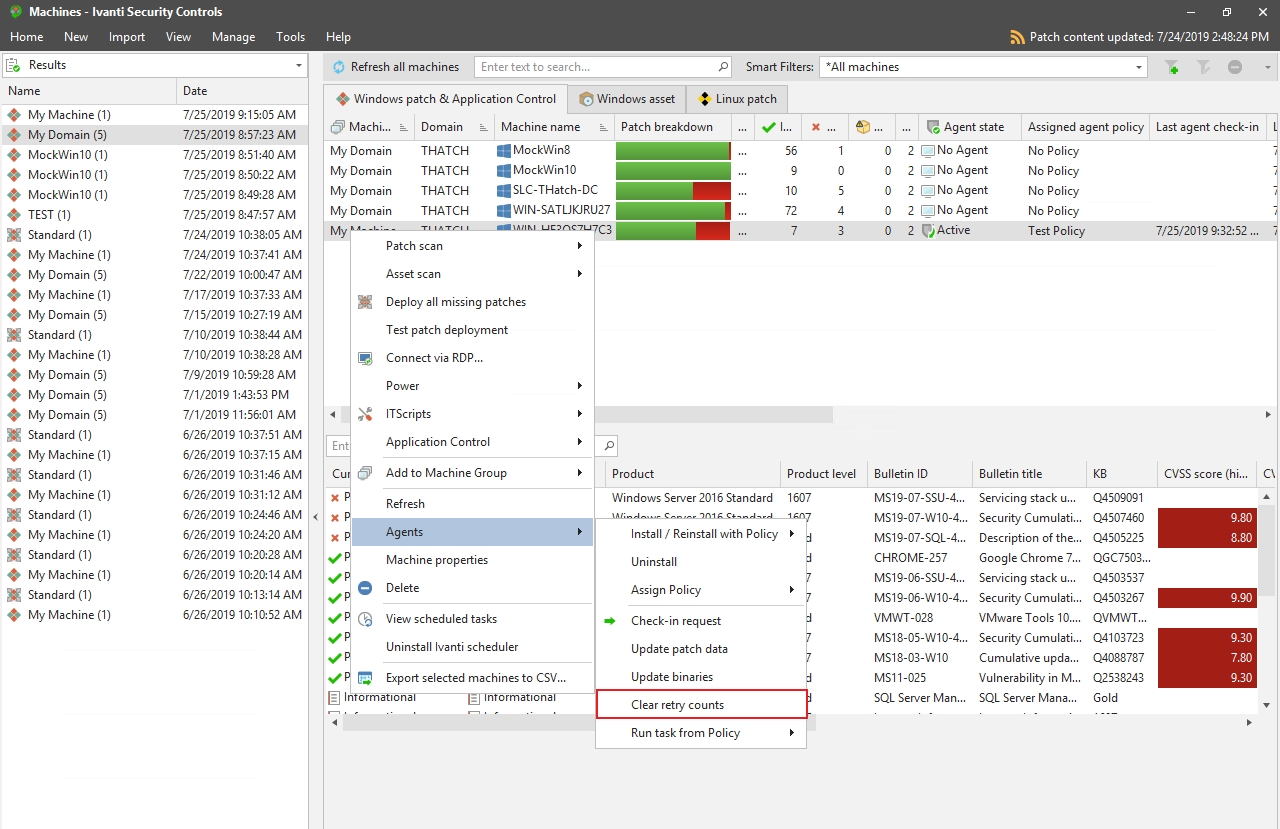The height and width of the screenshot is (829, 1280).
Task: Switch to the Windows asset tab
Action: 627,99
